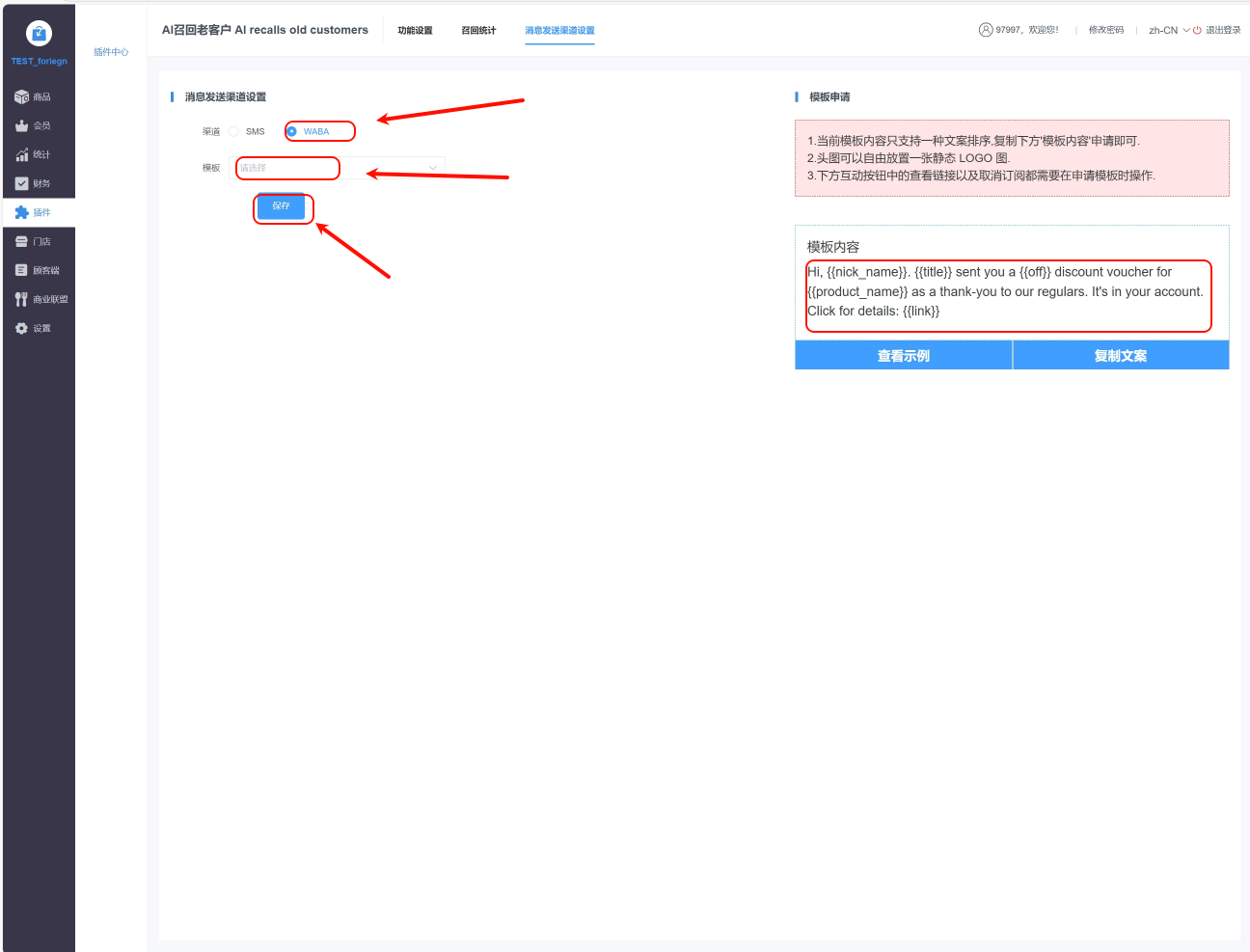Click the 修改密码 change password link
This screenshot has width=1250, height=952.
pos(1105,31)
